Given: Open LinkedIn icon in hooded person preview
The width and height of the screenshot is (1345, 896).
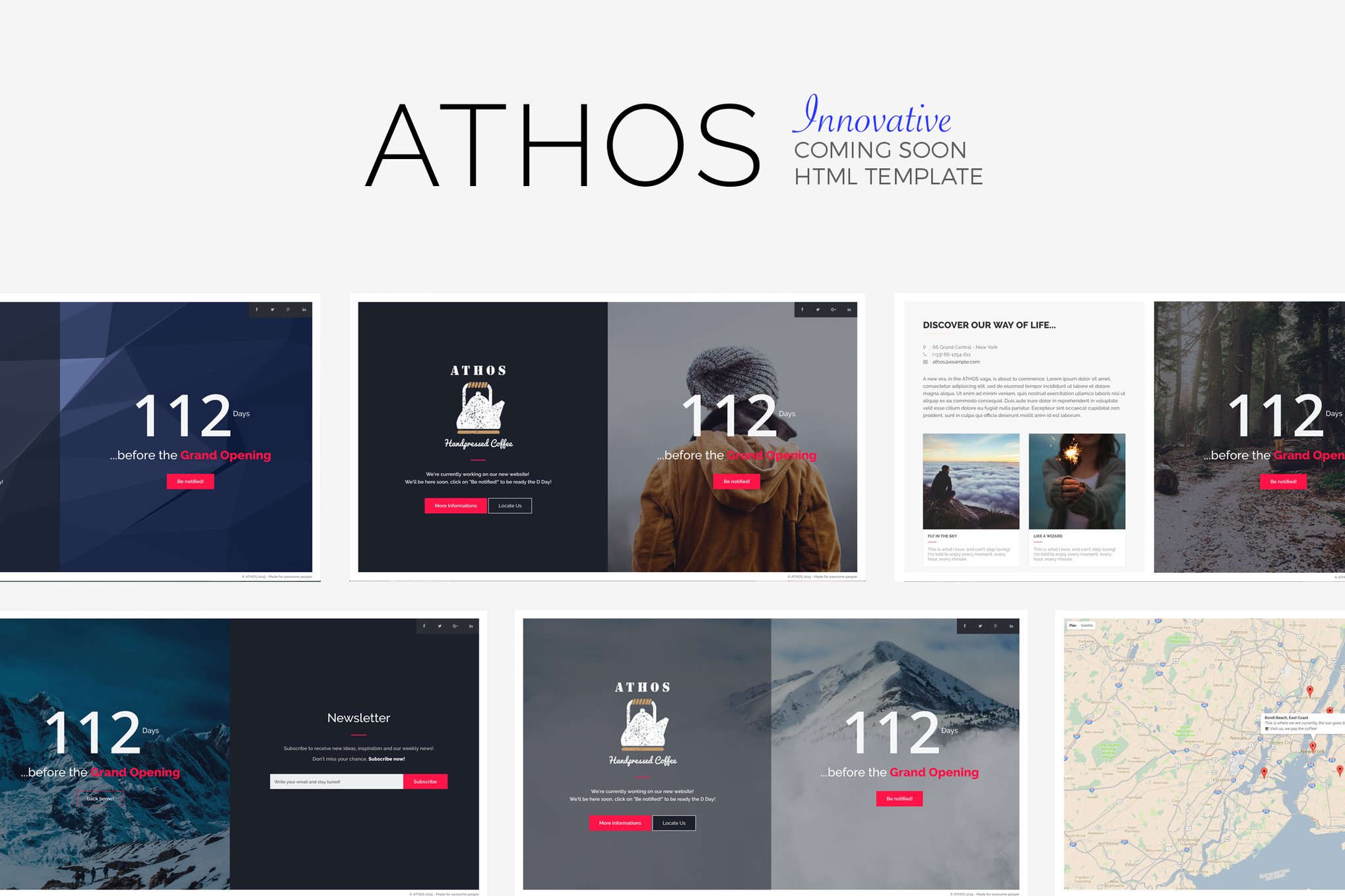Looking at the screenshot, I should point(849,309).
